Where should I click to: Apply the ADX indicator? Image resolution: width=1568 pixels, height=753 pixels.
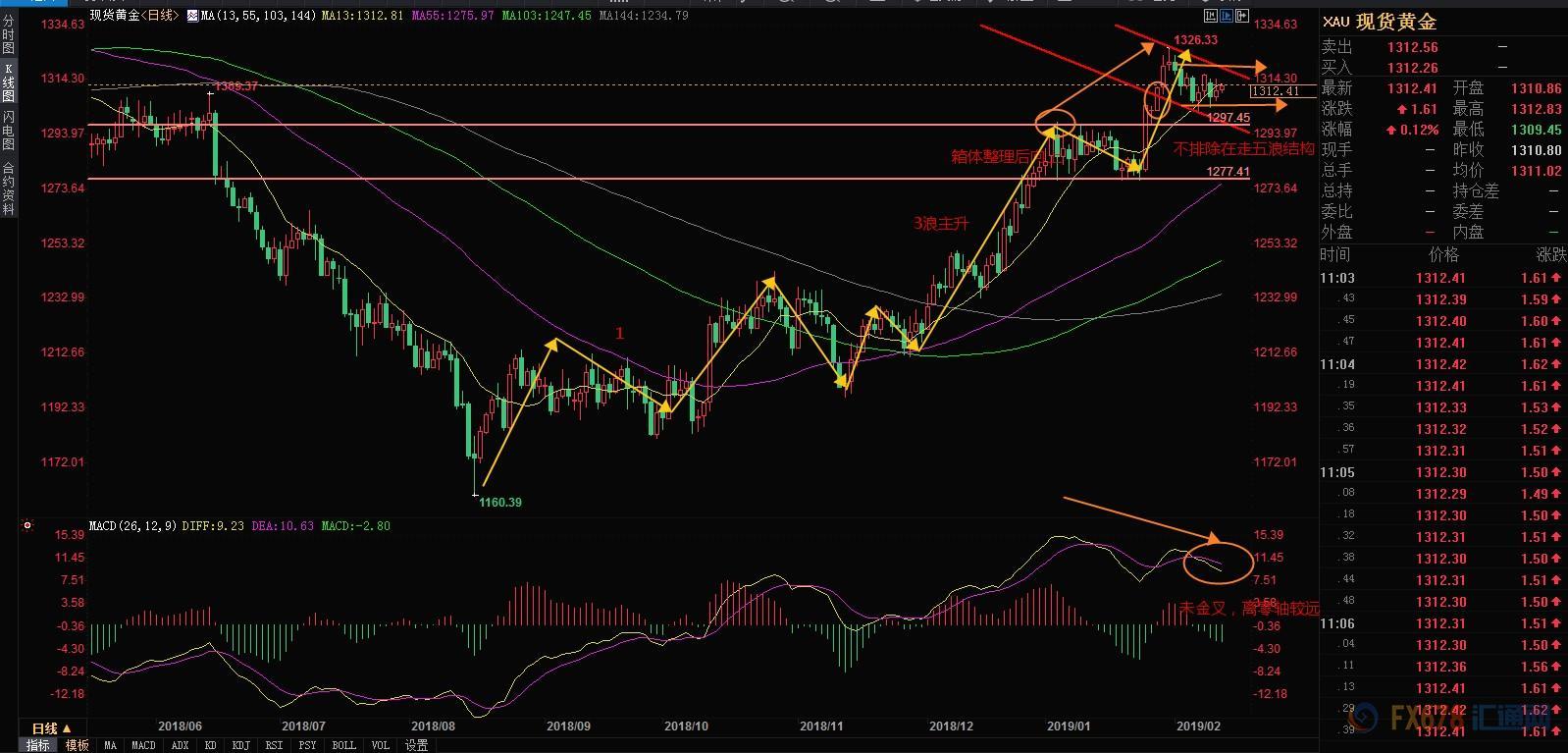click(x=180, y=745)
